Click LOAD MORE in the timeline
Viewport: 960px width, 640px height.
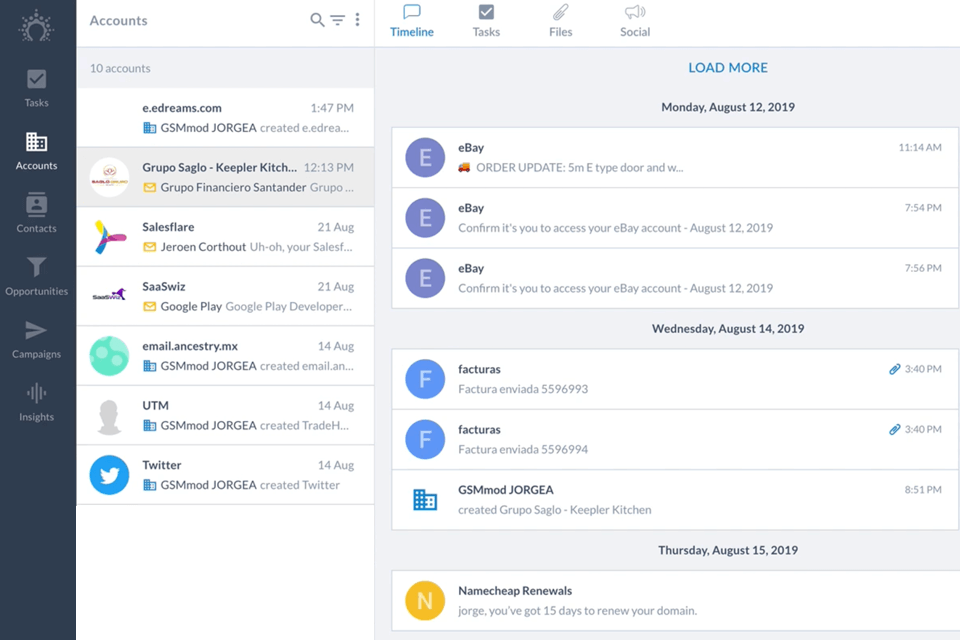(727, 68)
